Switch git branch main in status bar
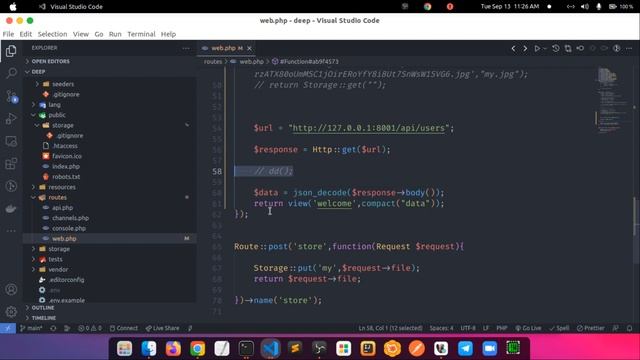This screenshot has width=640, height=360. (x=31, y=328)
